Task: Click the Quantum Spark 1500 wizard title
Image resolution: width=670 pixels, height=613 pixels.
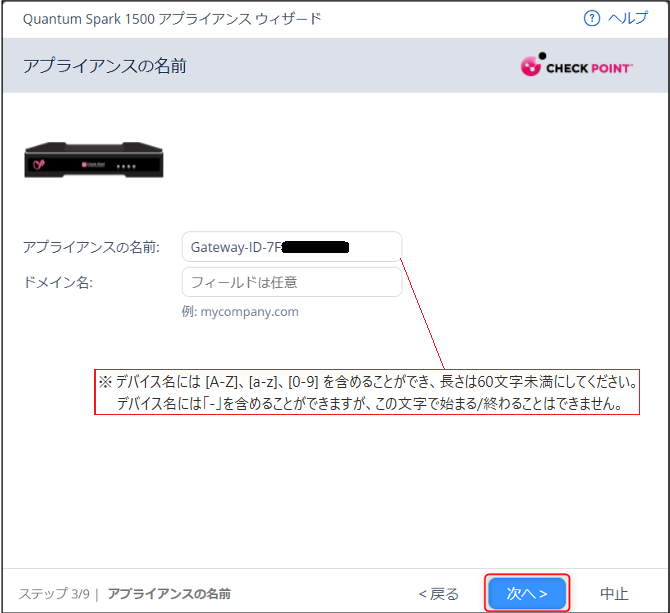Action: 172,19
